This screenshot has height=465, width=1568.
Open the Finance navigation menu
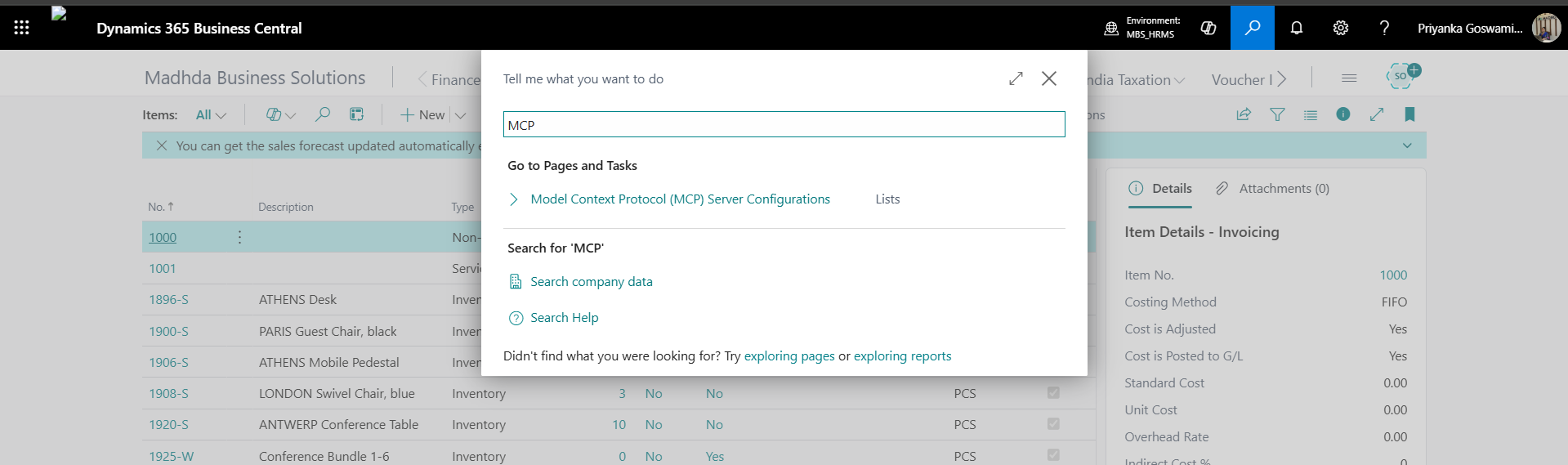coord(455,79)
